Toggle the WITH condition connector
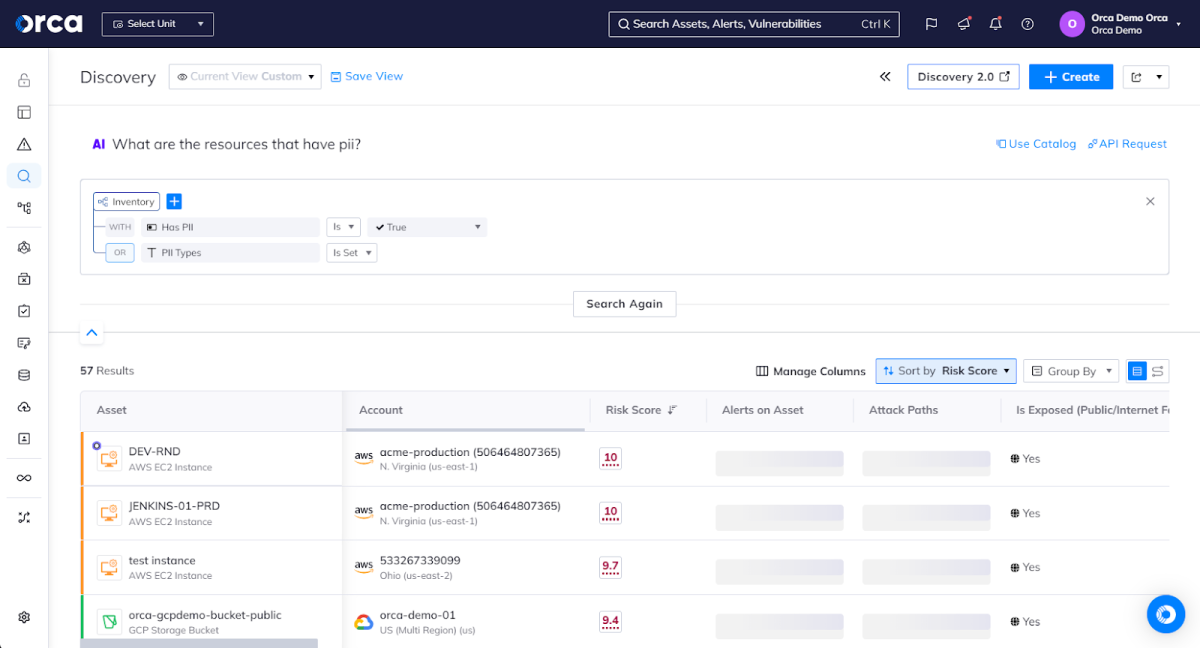Screen dimensions: 1200x648 (120, 227)
